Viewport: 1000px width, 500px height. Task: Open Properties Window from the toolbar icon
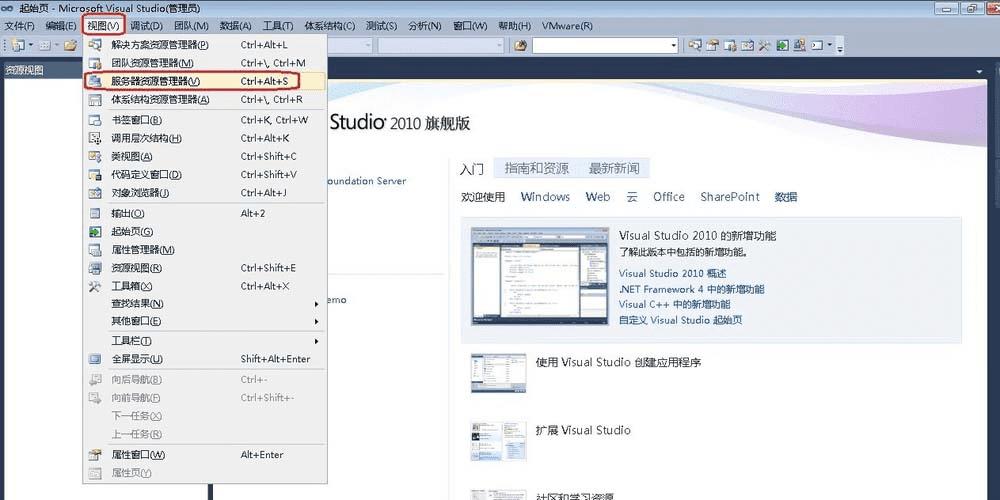712,45
